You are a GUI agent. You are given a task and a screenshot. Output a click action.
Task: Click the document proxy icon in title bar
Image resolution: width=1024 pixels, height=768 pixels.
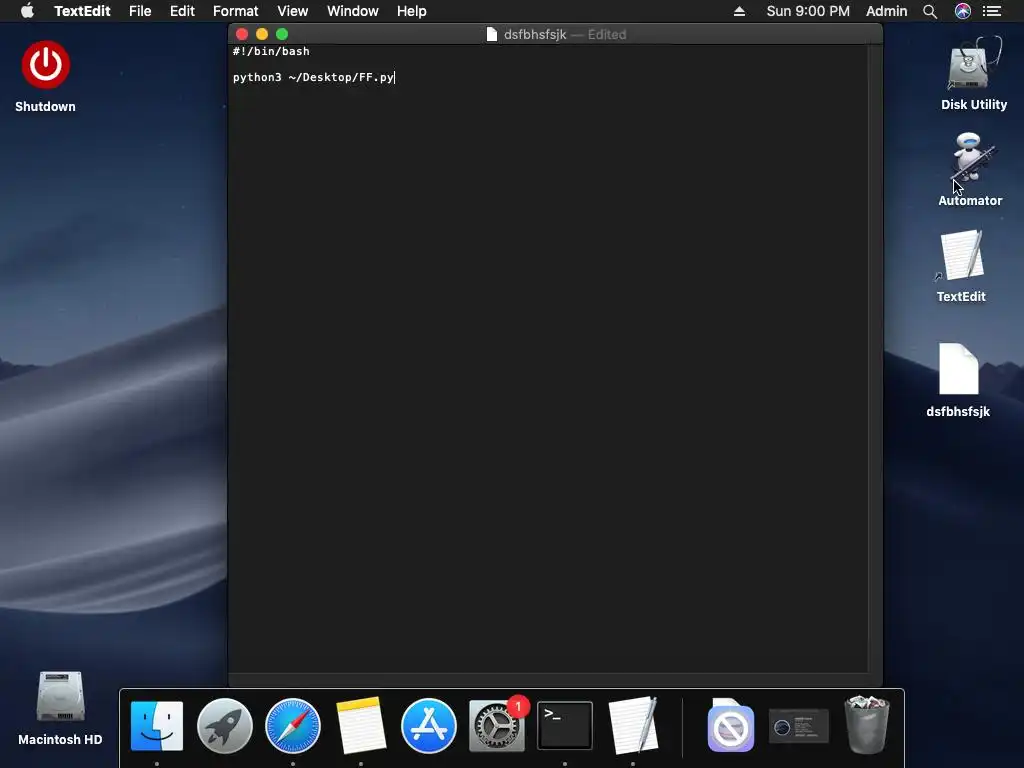[x=492, y=35]
